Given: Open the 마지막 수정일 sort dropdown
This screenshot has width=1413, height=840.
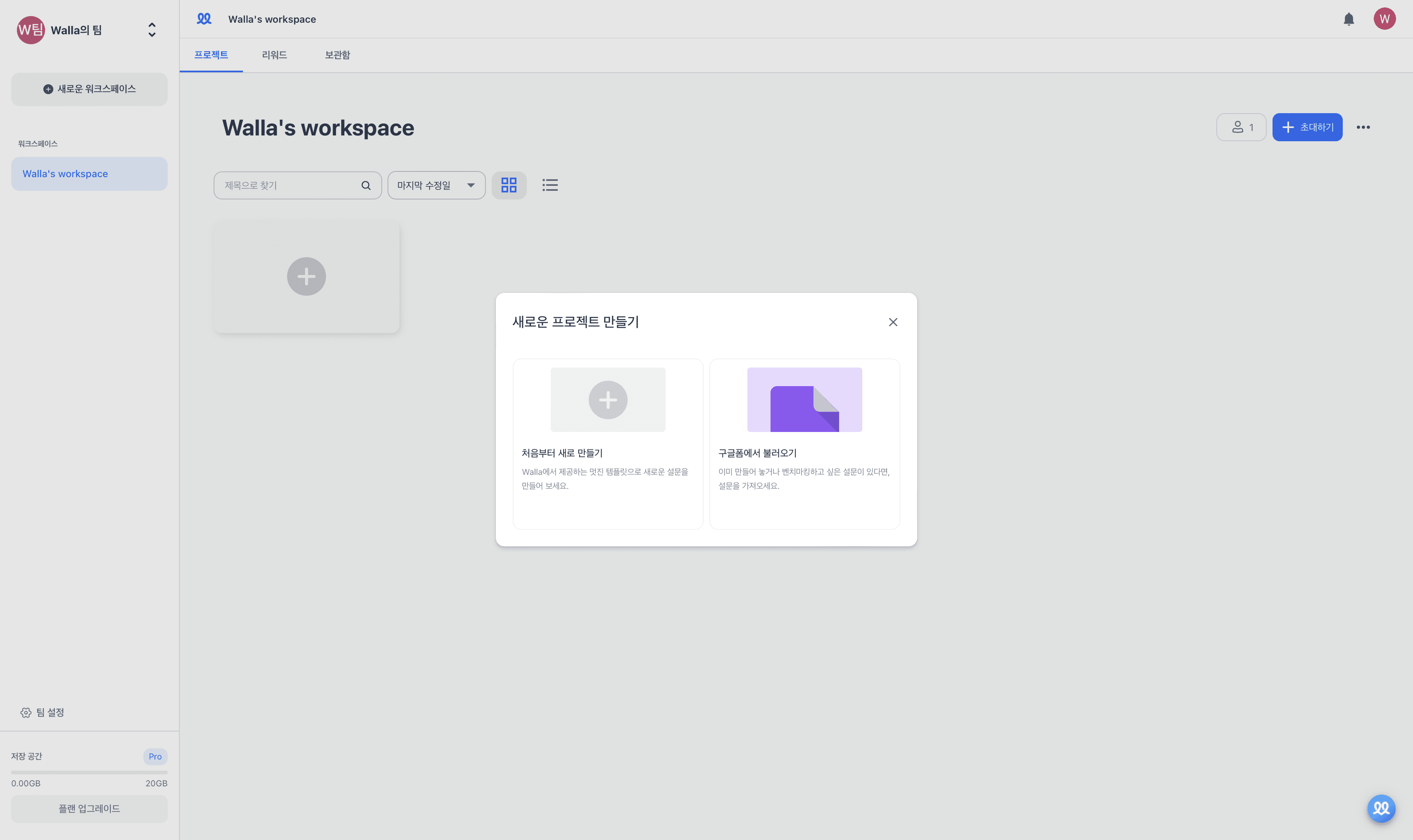Looking at the screenshot, I should coord(436,185).
